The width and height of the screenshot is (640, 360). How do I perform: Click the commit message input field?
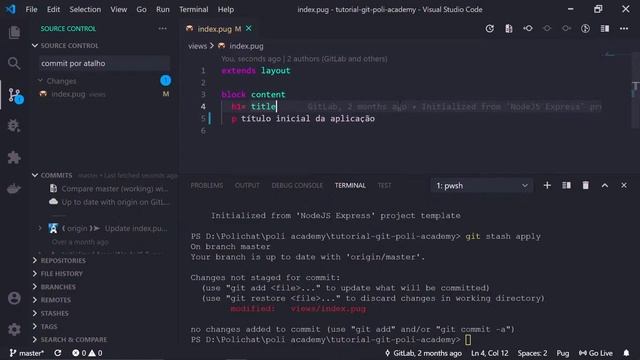[104, 63]
